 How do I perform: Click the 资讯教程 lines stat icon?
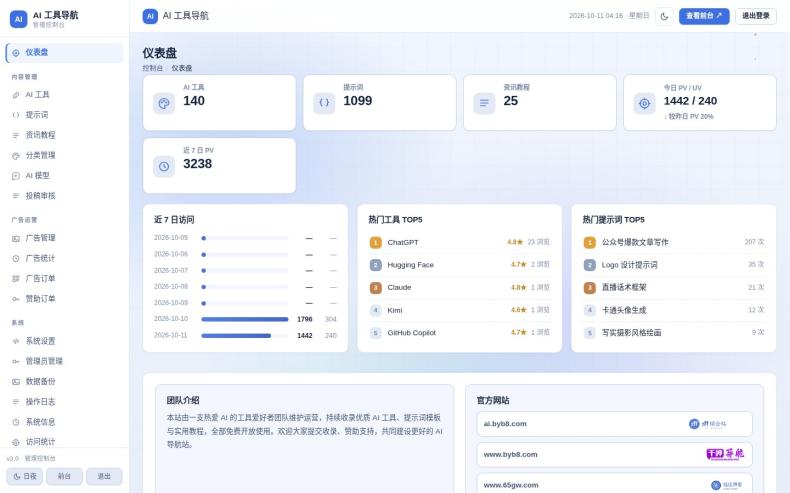tap(484, 103)
